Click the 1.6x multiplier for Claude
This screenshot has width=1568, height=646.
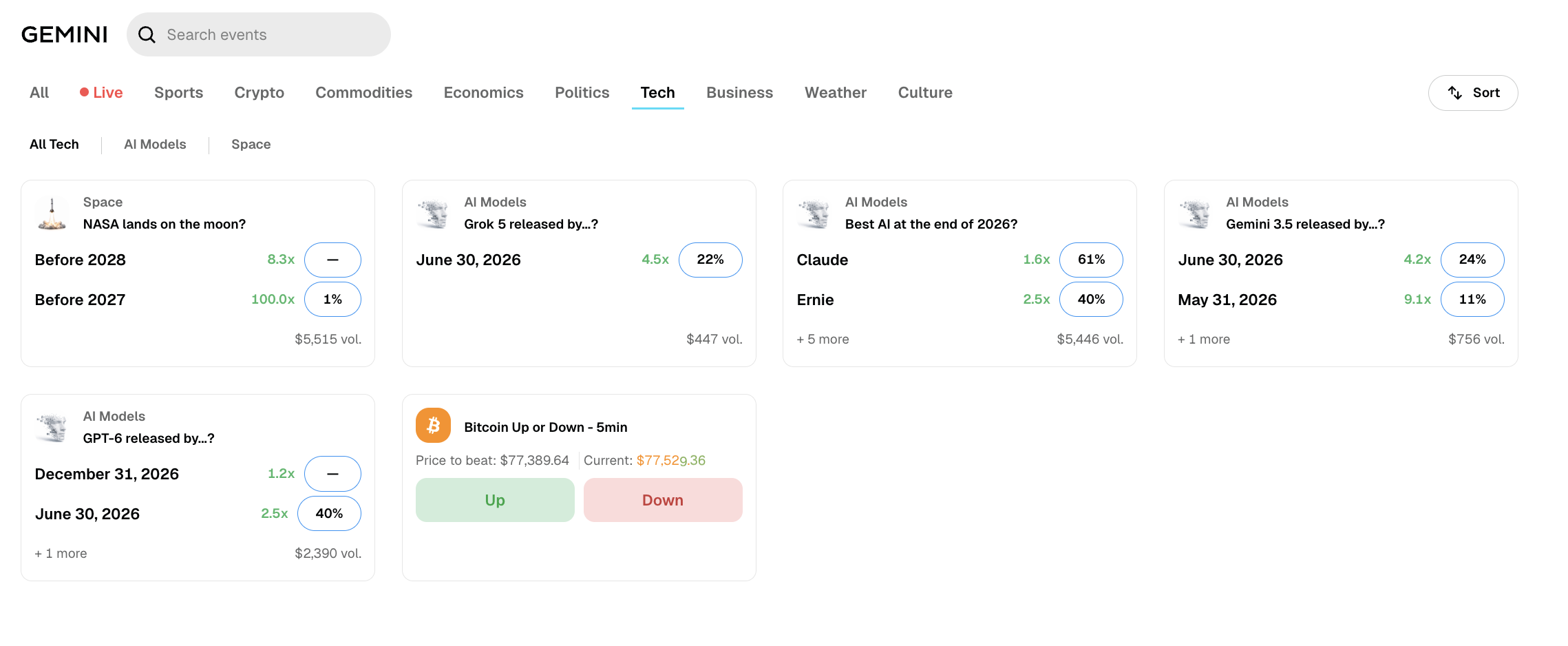tap(1037, 260)
